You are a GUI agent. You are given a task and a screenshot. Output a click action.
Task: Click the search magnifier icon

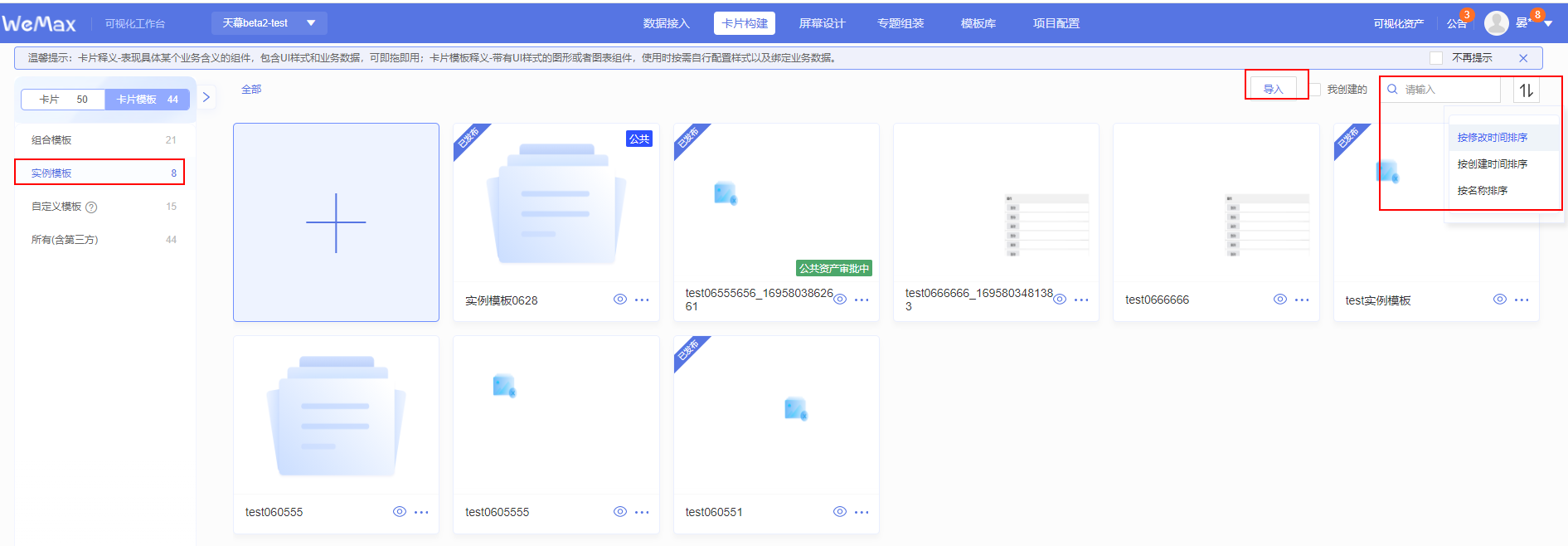click(x=1392, y=89)
